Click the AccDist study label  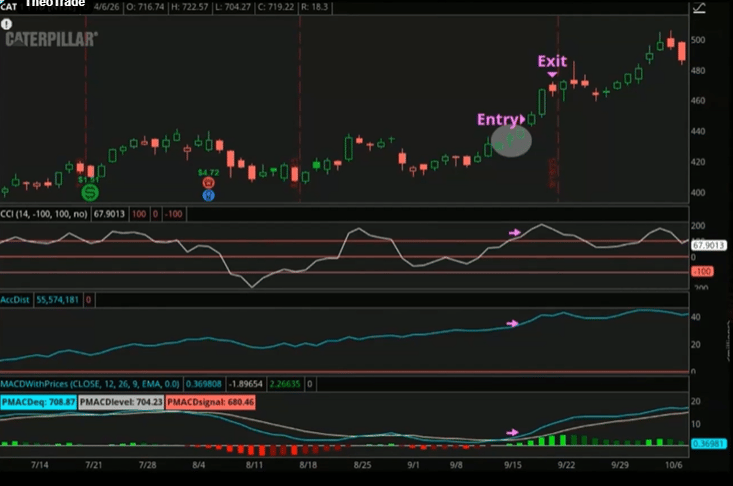click(15, 300)
